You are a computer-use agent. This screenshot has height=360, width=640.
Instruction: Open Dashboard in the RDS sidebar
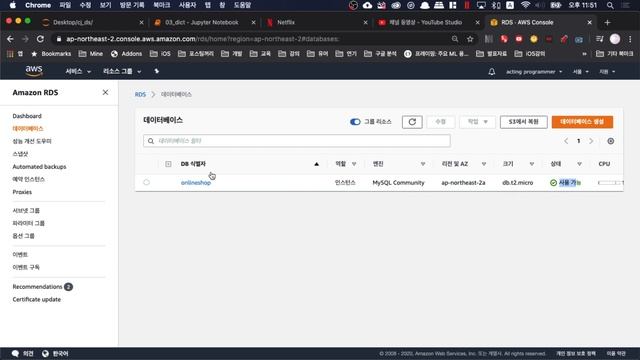tap(27, 116)
